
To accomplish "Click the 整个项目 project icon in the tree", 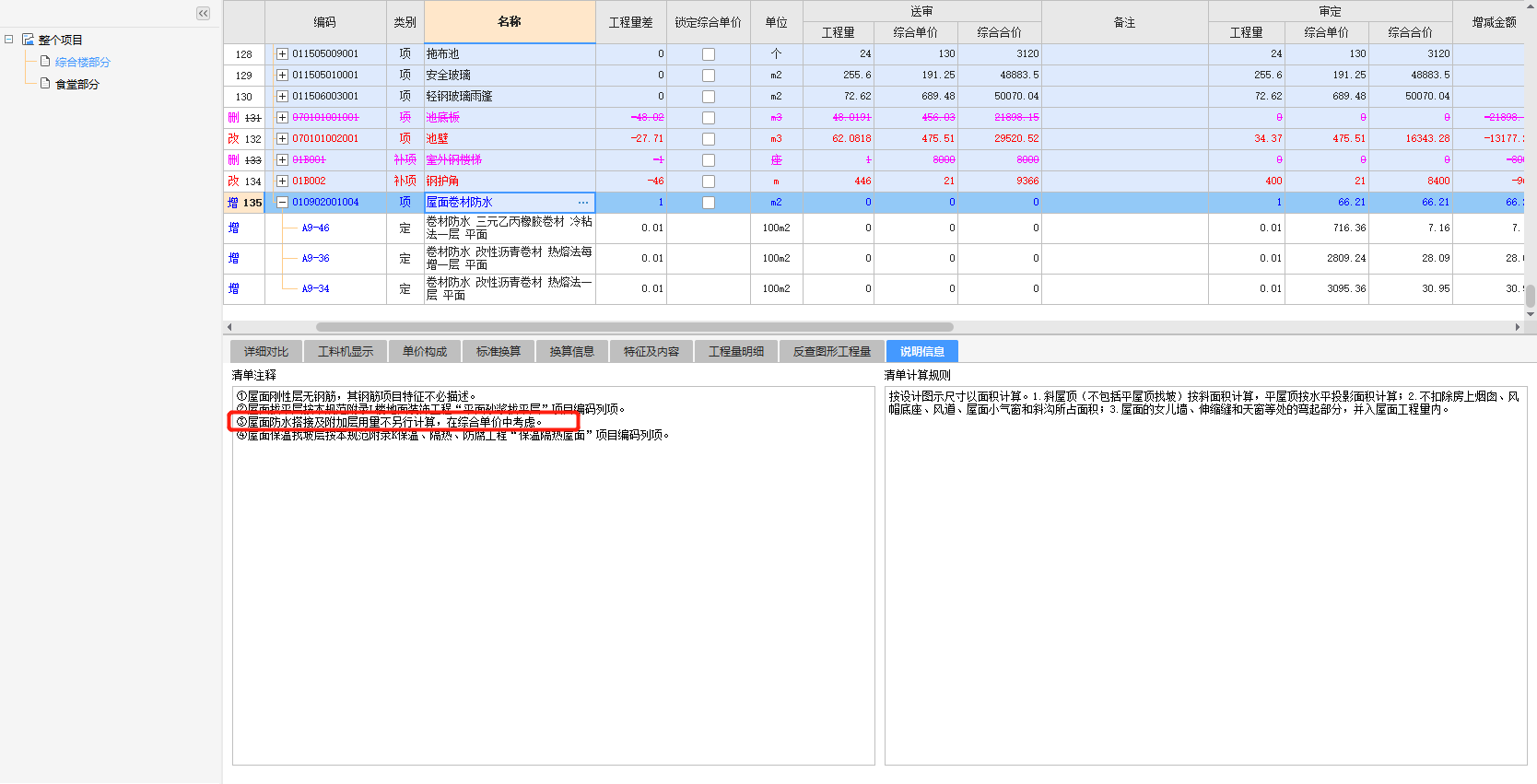I will 28,40.
